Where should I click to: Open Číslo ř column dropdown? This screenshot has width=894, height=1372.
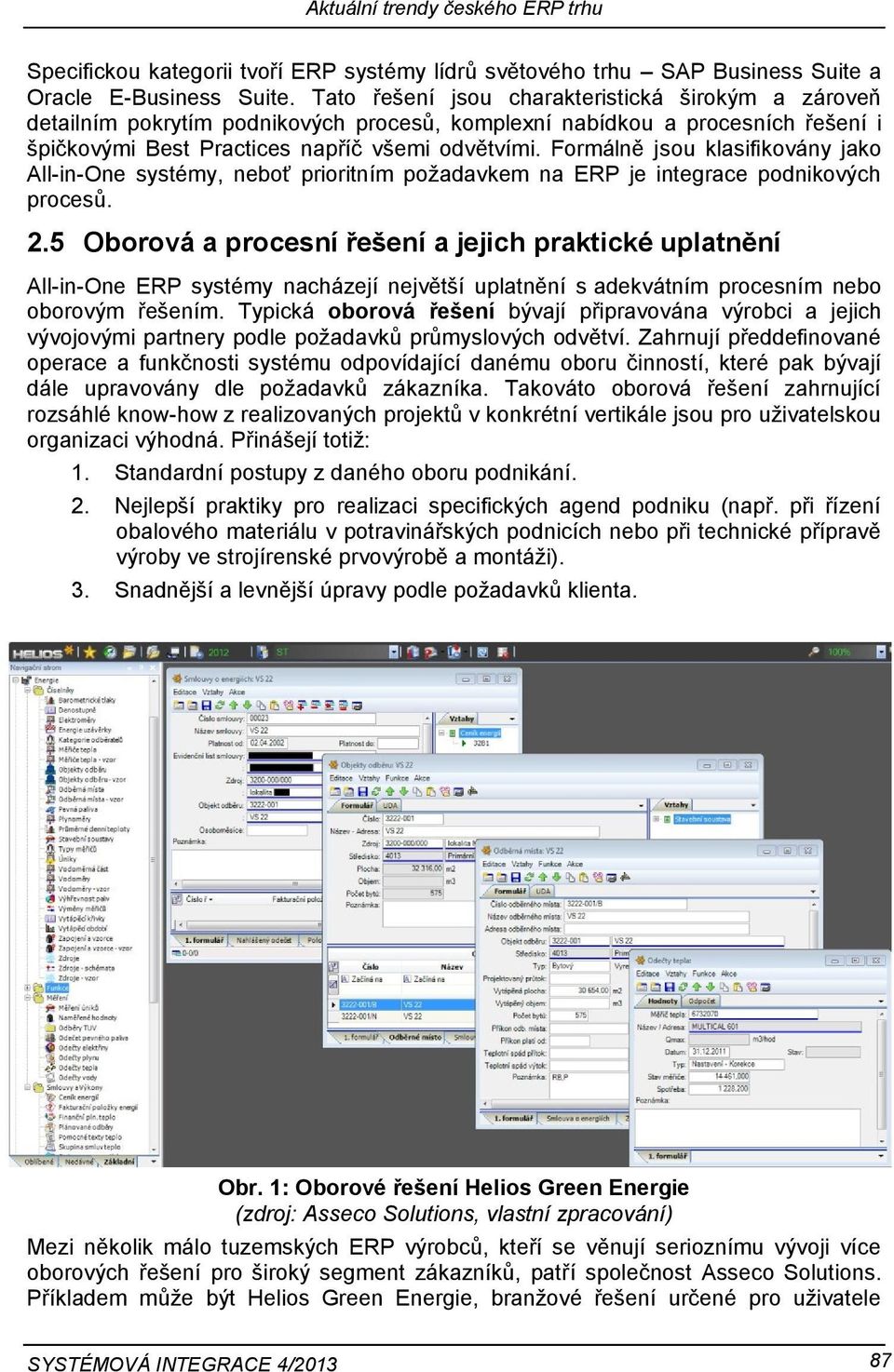point(211,899)
